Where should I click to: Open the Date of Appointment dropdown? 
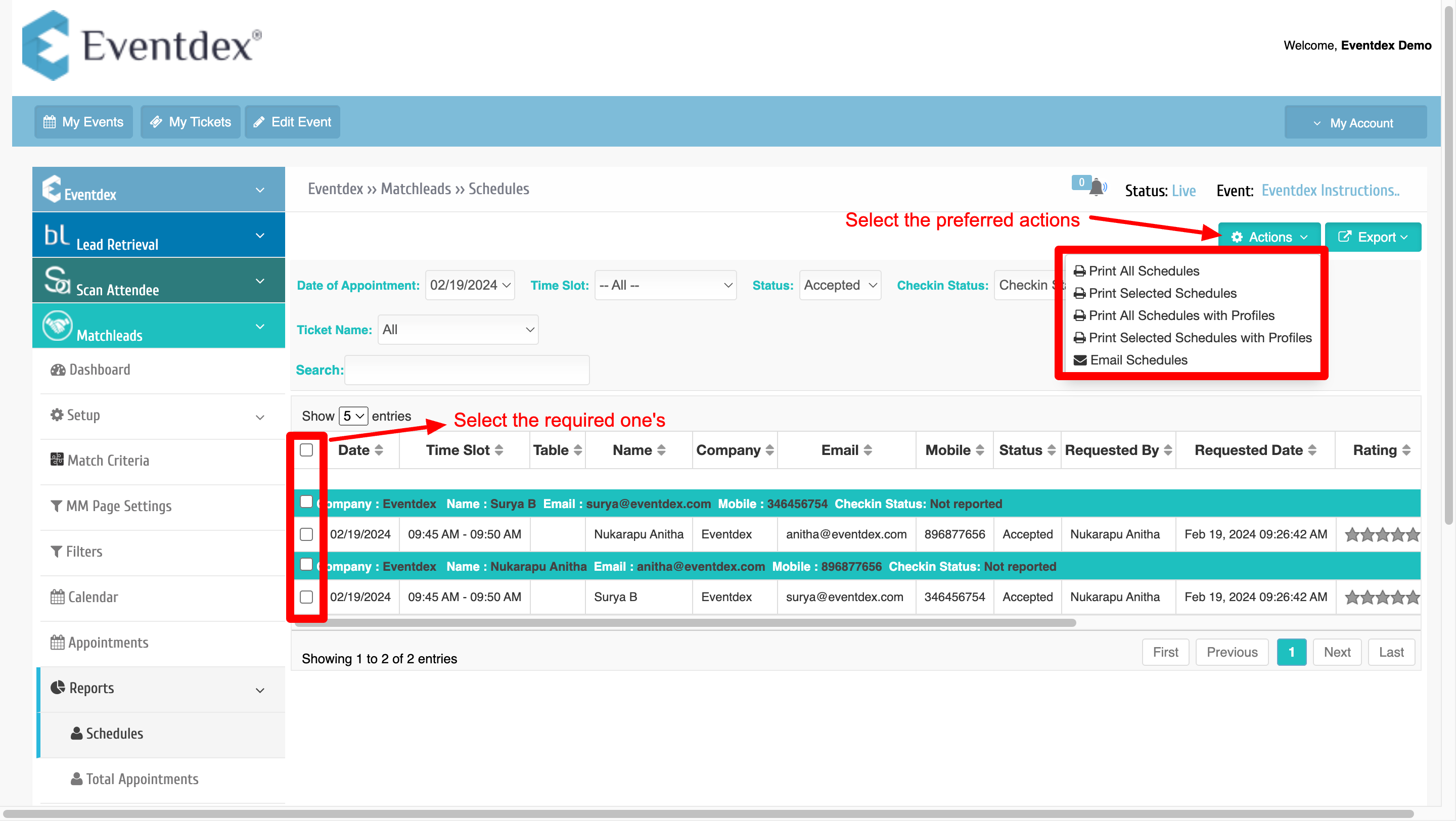470,285
